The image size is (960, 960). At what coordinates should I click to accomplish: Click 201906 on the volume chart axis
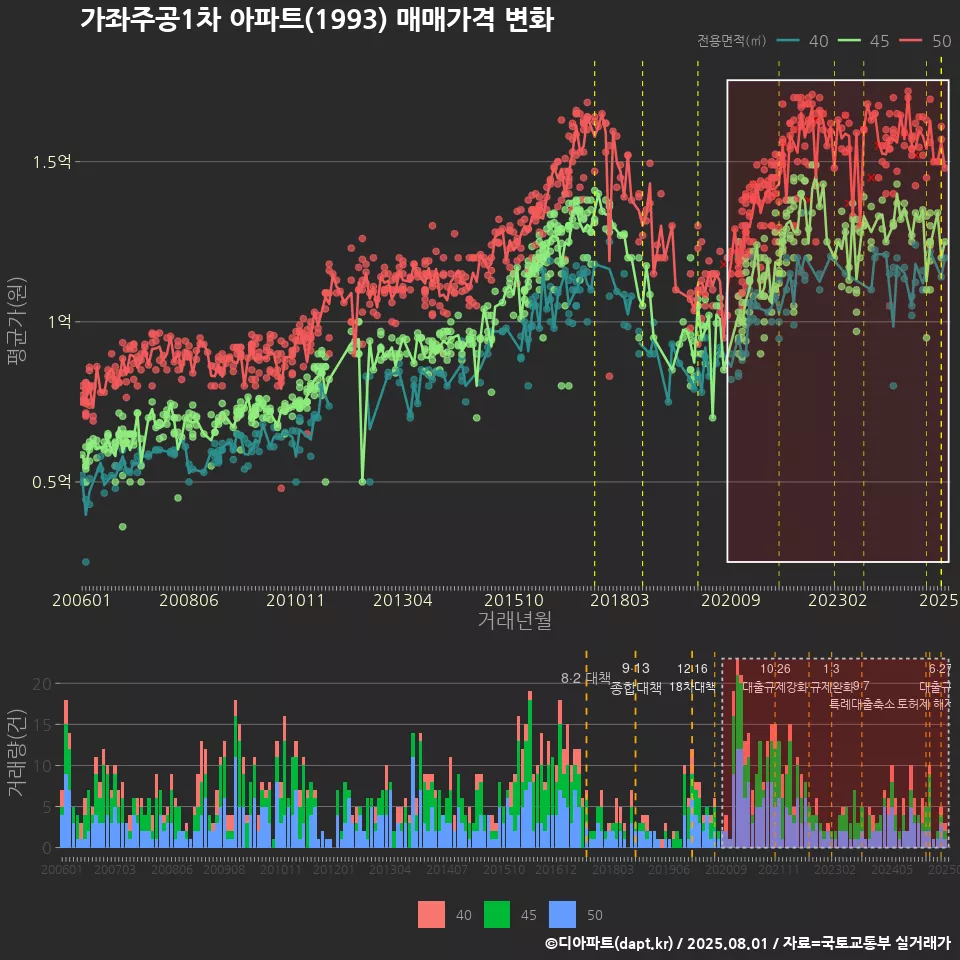pyautogui.click(x=669, y=869)
